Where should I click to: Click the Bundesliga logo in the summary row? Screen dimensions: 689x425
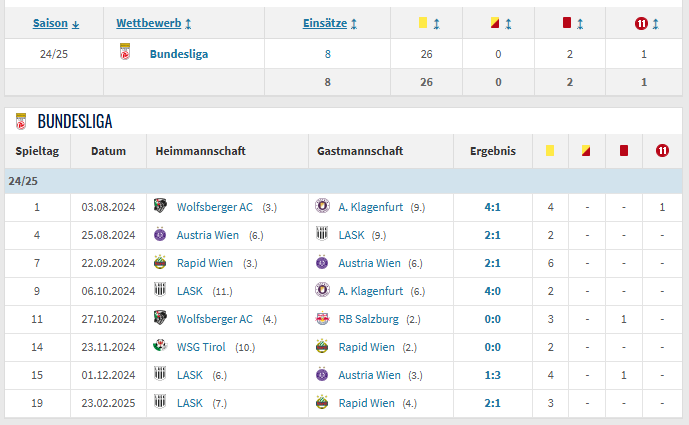pyautogui.click(x=125, y=53)
